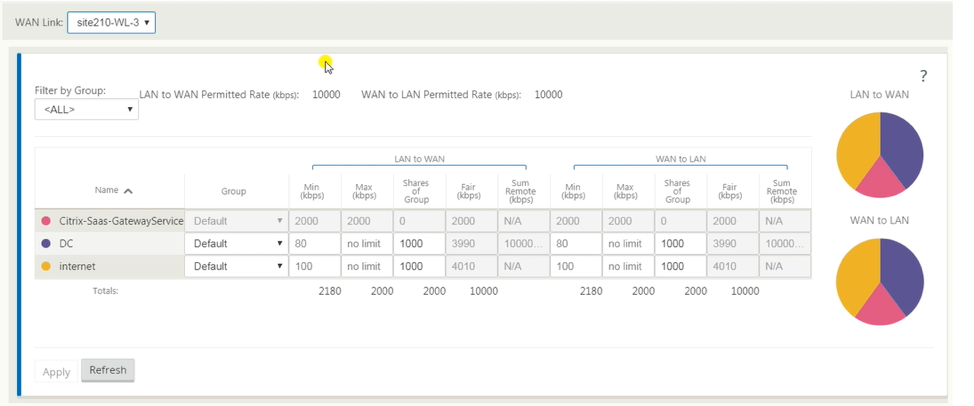Edit DC WAN to LAN Min field
Viewport: 974px width, 406px height.
tap(576, 243)
